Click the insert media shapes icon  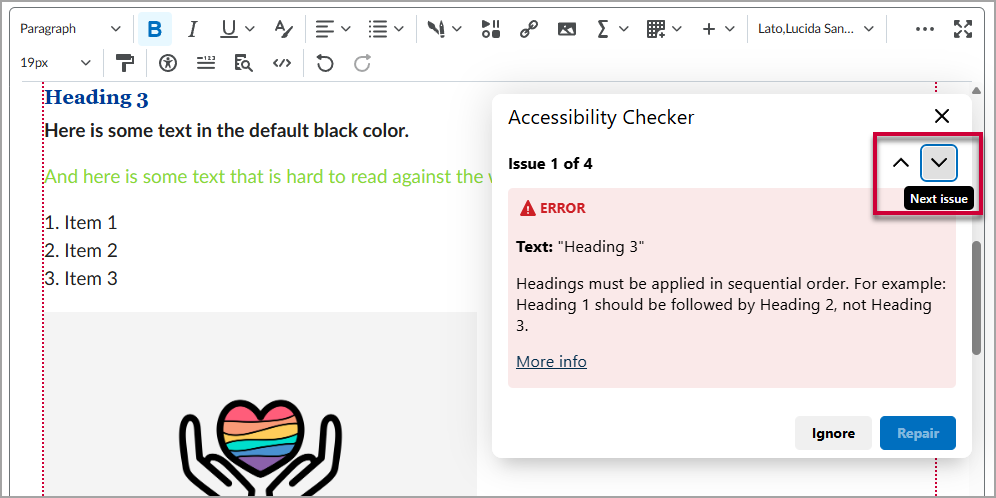tap(491, 29)
